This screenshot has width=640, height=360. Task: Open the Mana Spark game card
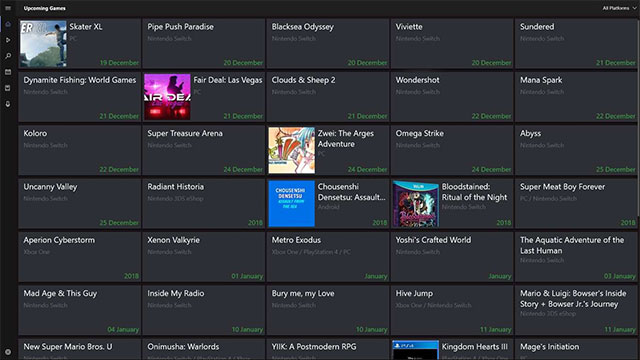click(576, 97)
